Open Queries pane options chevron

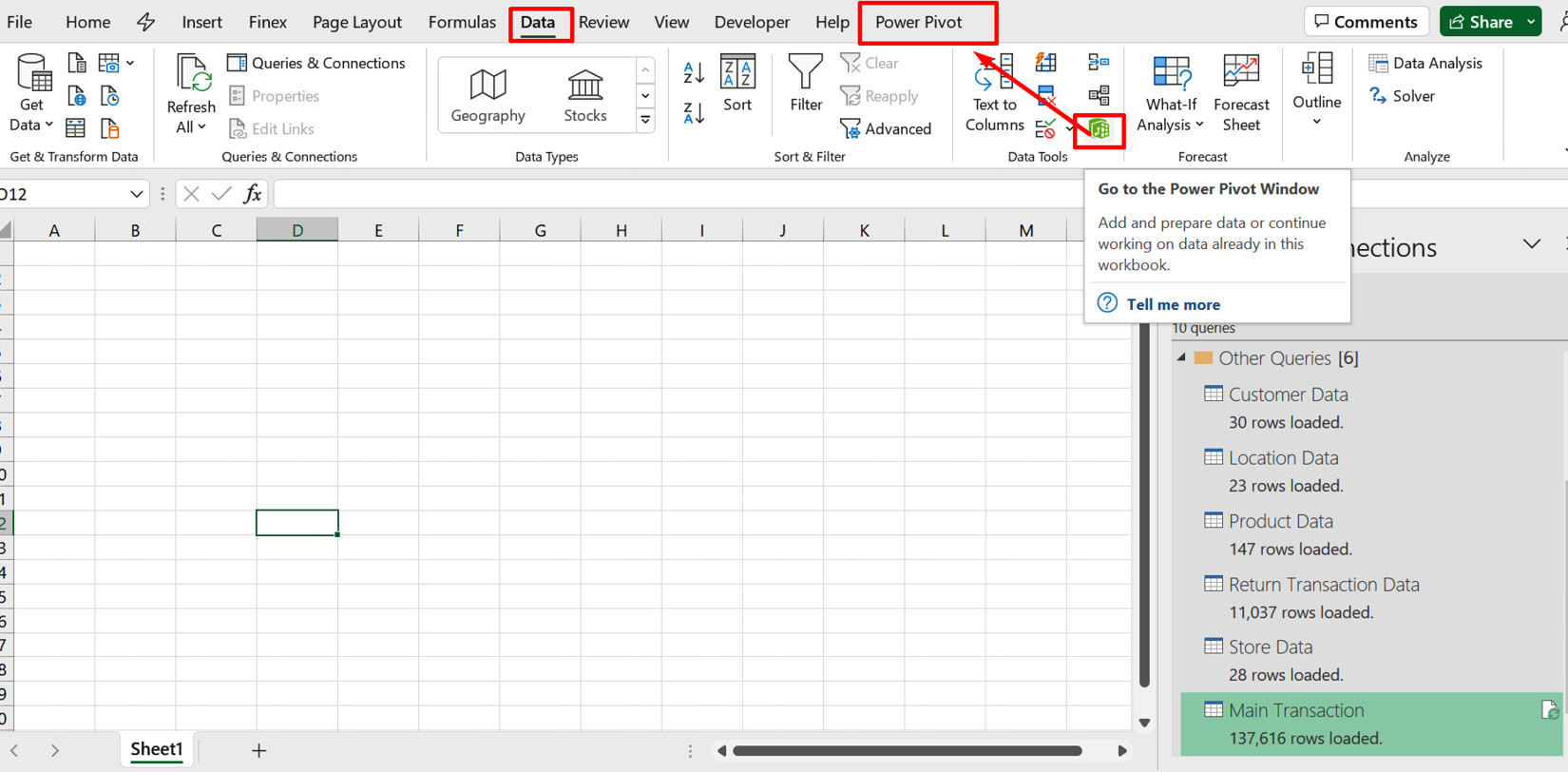pyautogui.click(x=1531, y=245)
